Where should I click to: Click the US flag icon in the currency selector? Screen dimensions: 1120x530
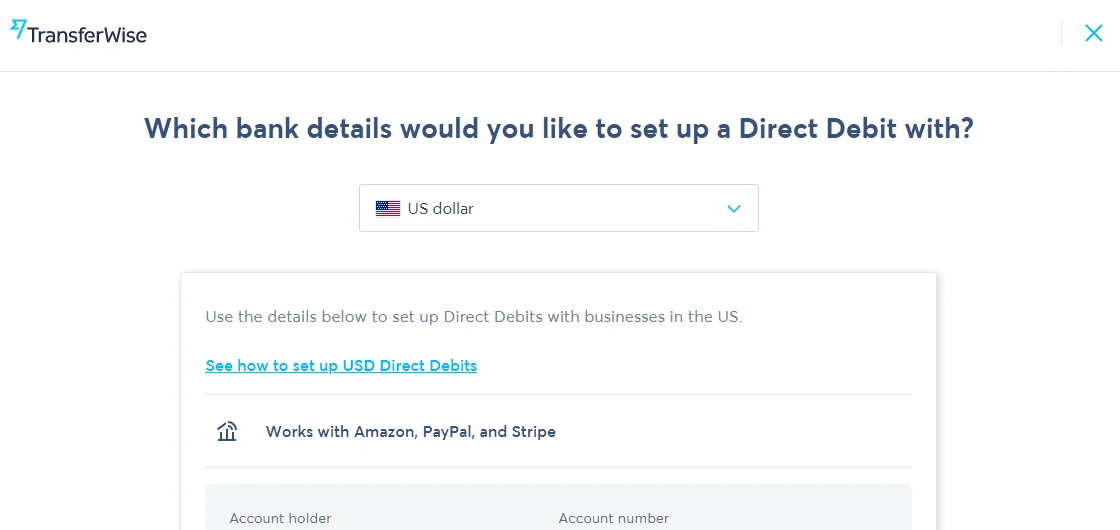(388, 209)
